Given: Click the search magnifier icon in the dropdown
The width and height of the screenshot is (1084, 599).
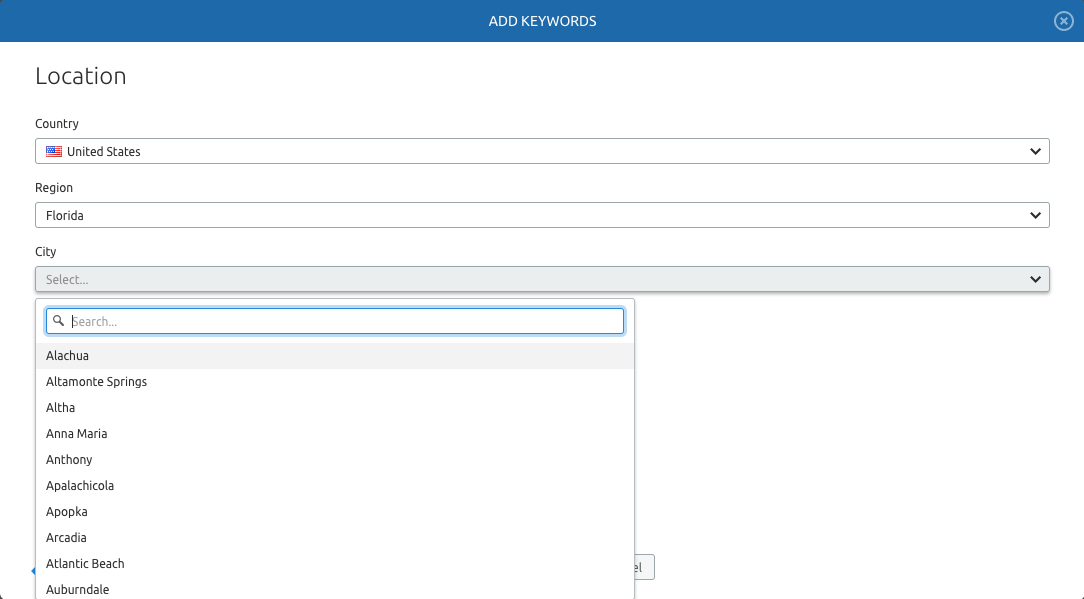Looking at the screenshot, I should (x=58, y=320).
